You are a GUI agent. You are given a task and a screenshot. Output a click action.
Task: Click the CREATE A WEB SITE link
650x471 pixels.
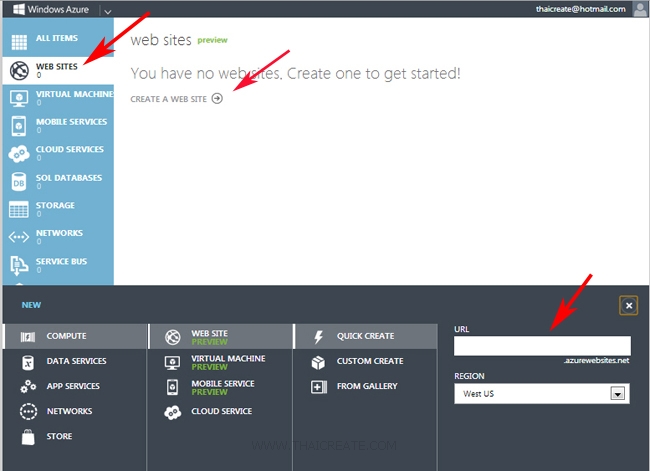point(168,99)
